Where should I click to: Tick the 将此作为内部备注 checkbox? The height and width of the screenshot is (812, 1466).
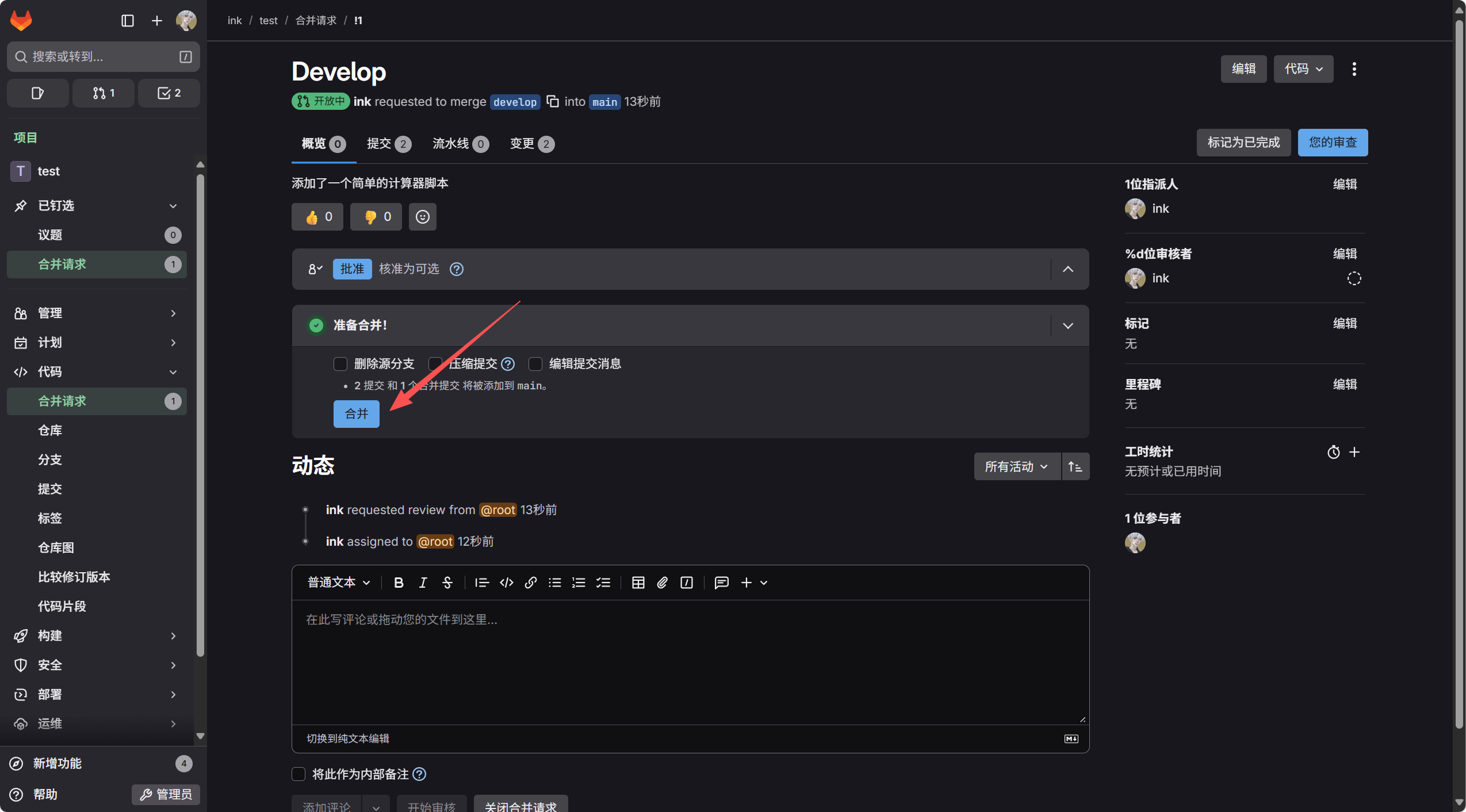[298, 774]
